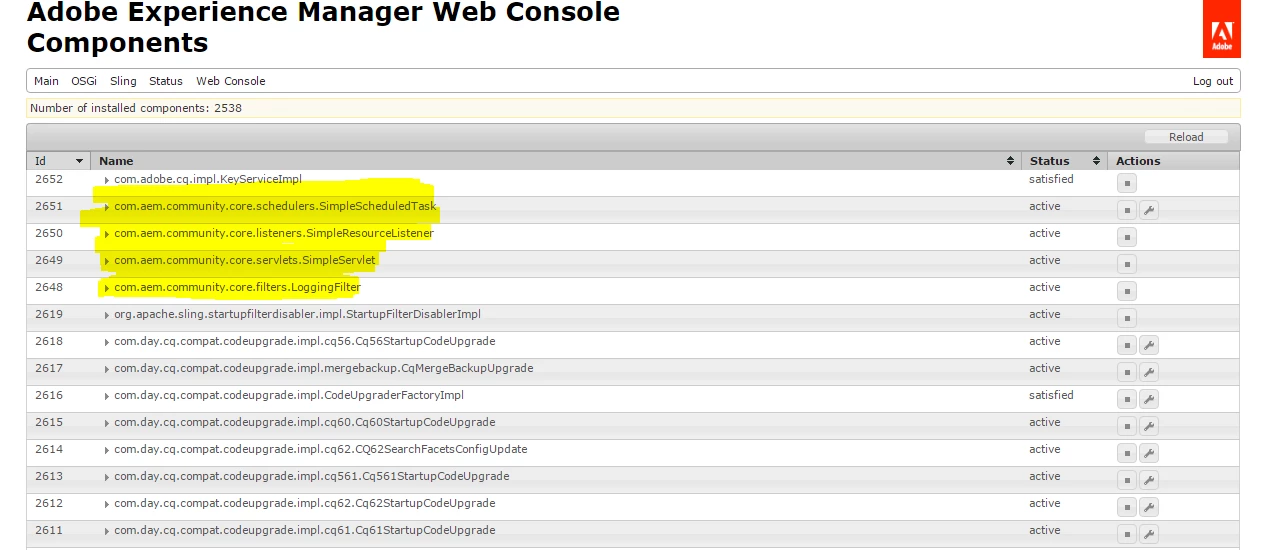Open the Status menu
Image resolution: width=1281 pixels, height=550 pixels.
click(166, 81)
